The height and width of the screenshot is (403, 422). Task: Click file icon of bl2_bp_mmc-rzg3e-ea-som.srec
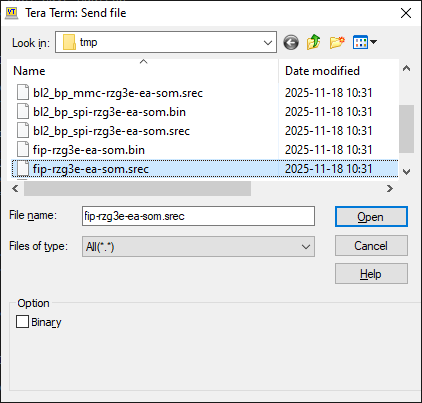point(23,92)
